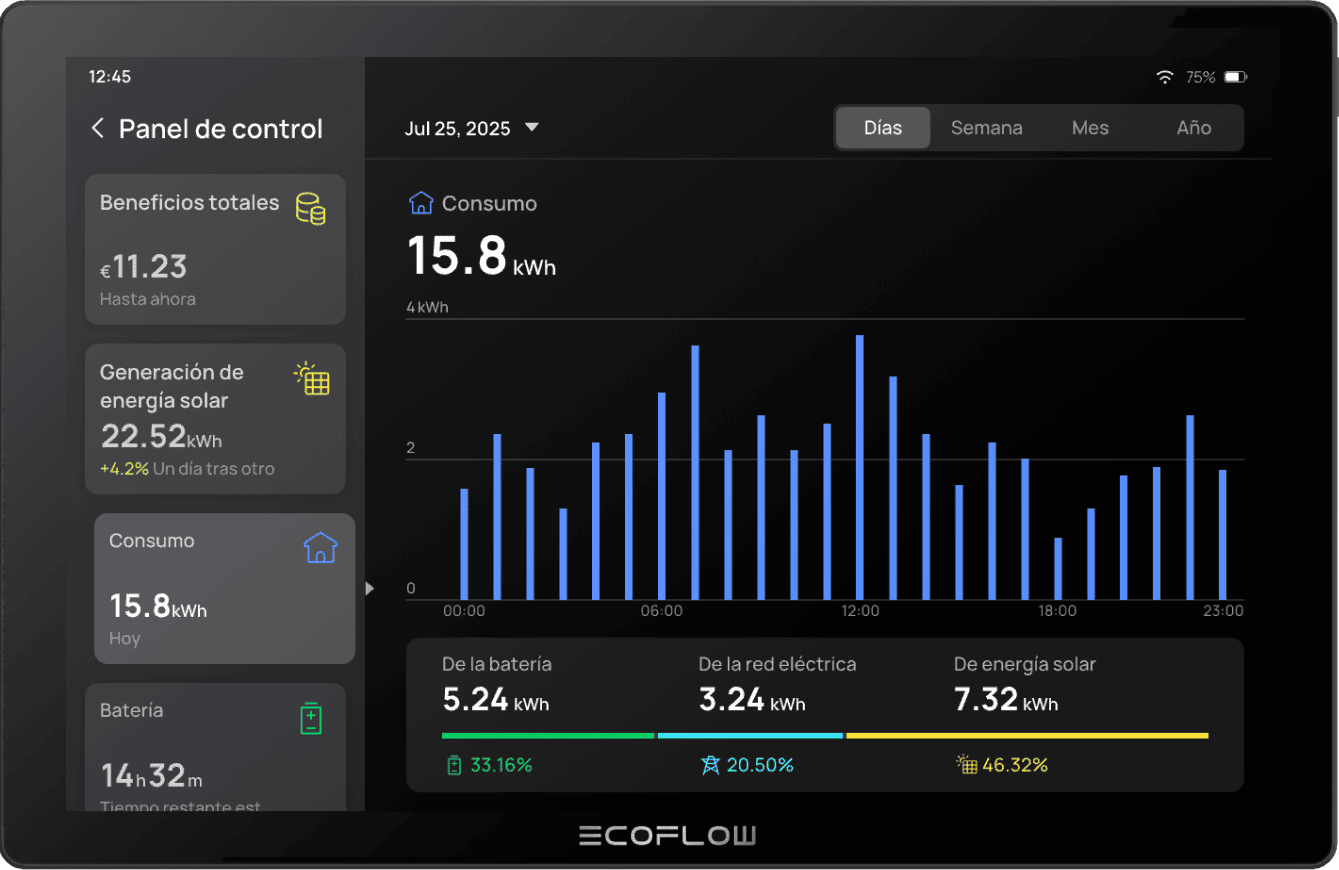The width and height of the screenshot is (1339, 870).
Task: Click the solar panel icon in Generación card
Action: coord(312,379)
